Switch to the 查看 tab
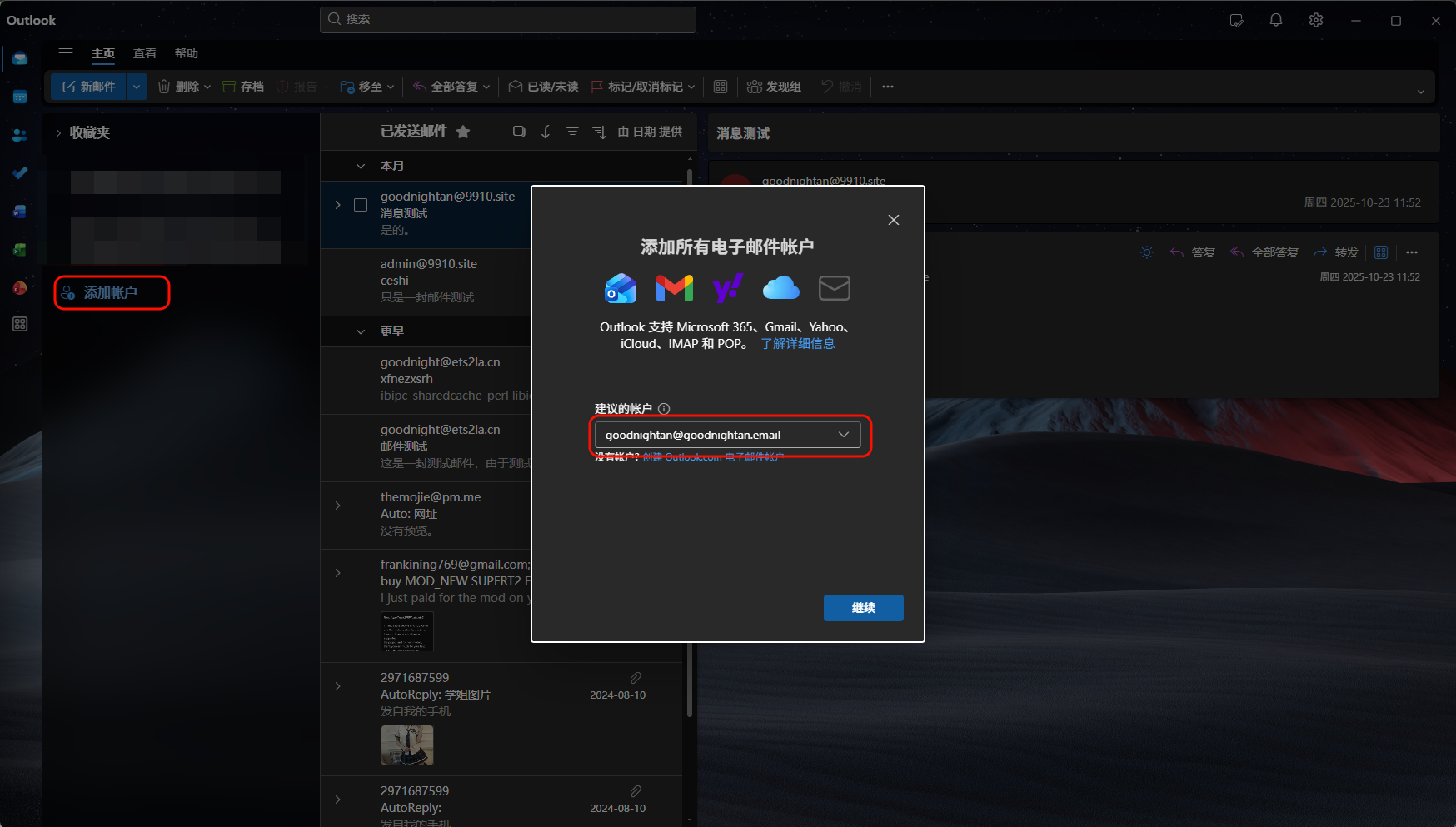The width and height of the screenshot is (1456, 827). pyautogui.click(x=145, y=53)
